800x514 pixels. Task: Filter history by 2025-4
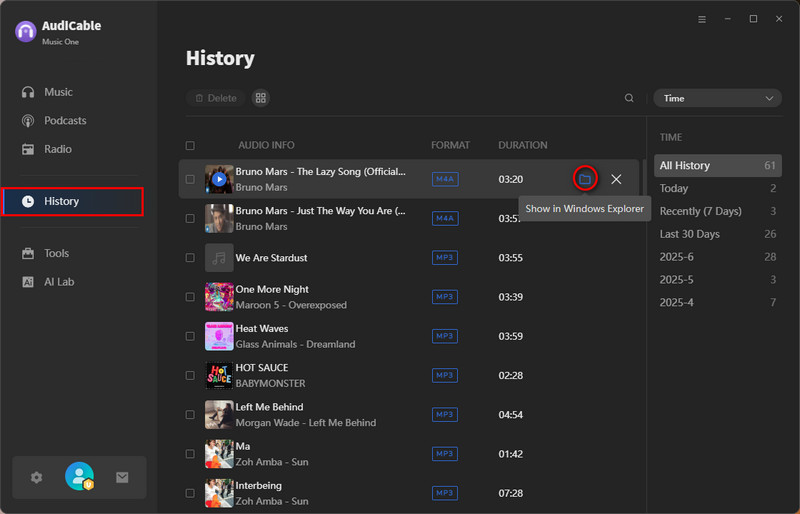[717, 303]
